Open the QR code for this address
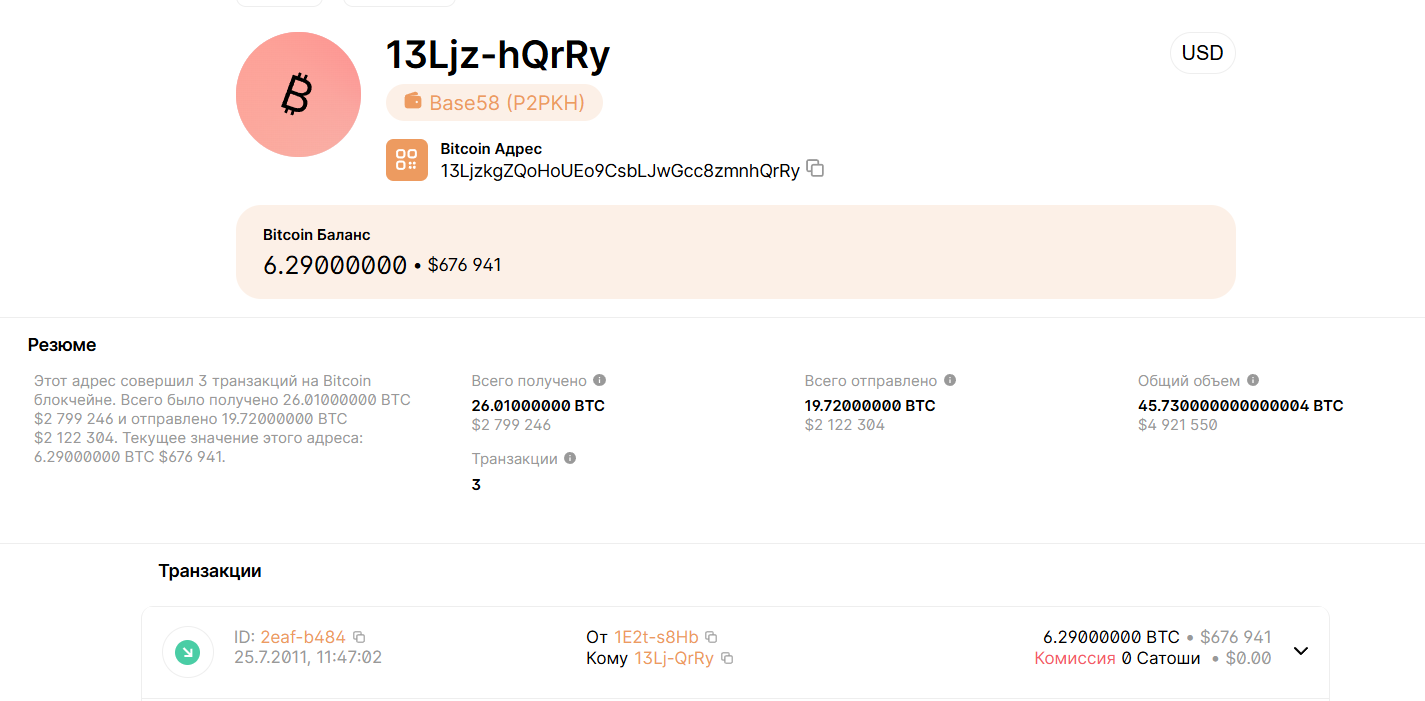The height and width of the screenshot is (701, 1425). [x=406, y=160]
